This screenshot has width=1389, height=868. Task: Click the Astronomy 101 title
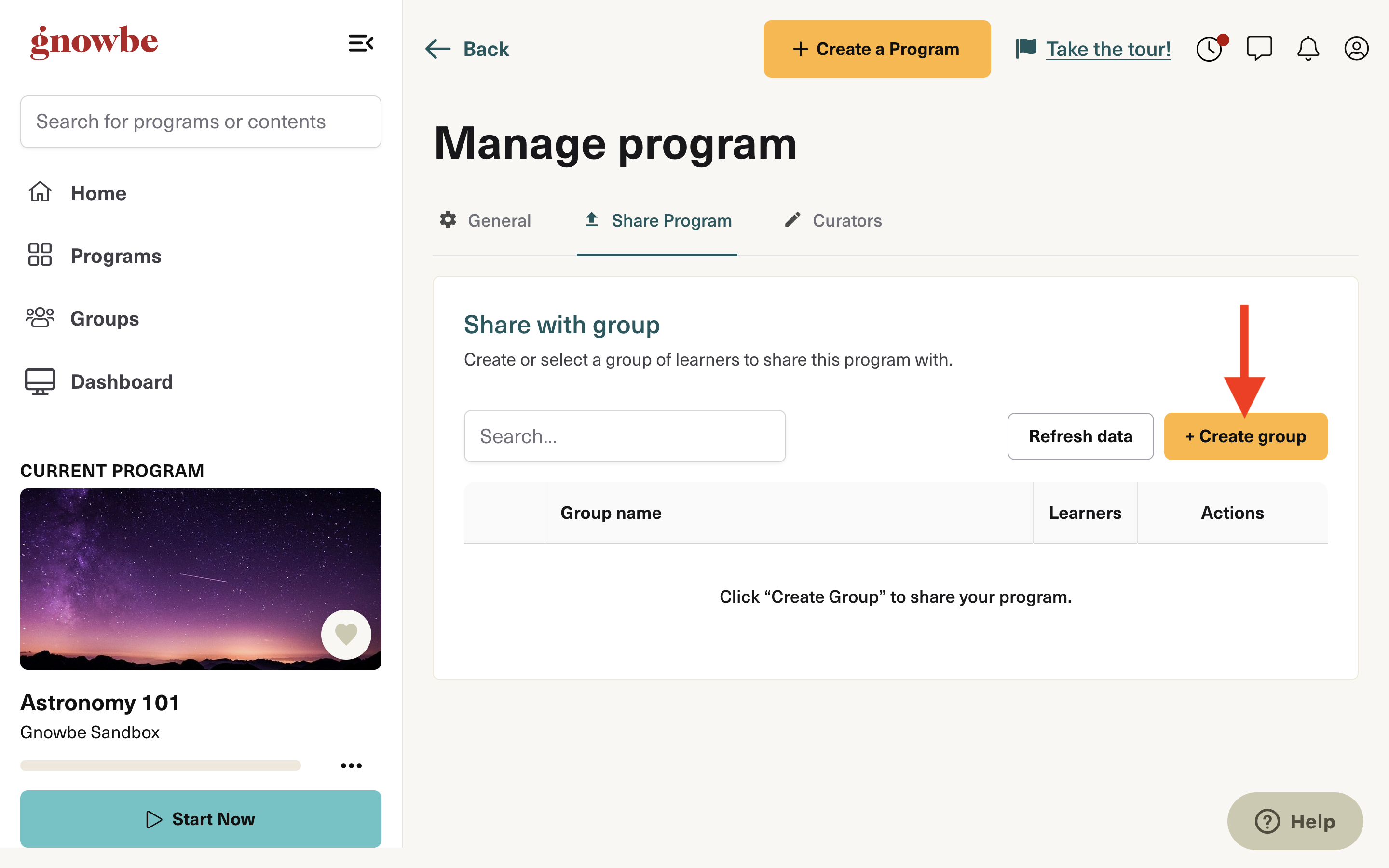click(x=100, y=703)
